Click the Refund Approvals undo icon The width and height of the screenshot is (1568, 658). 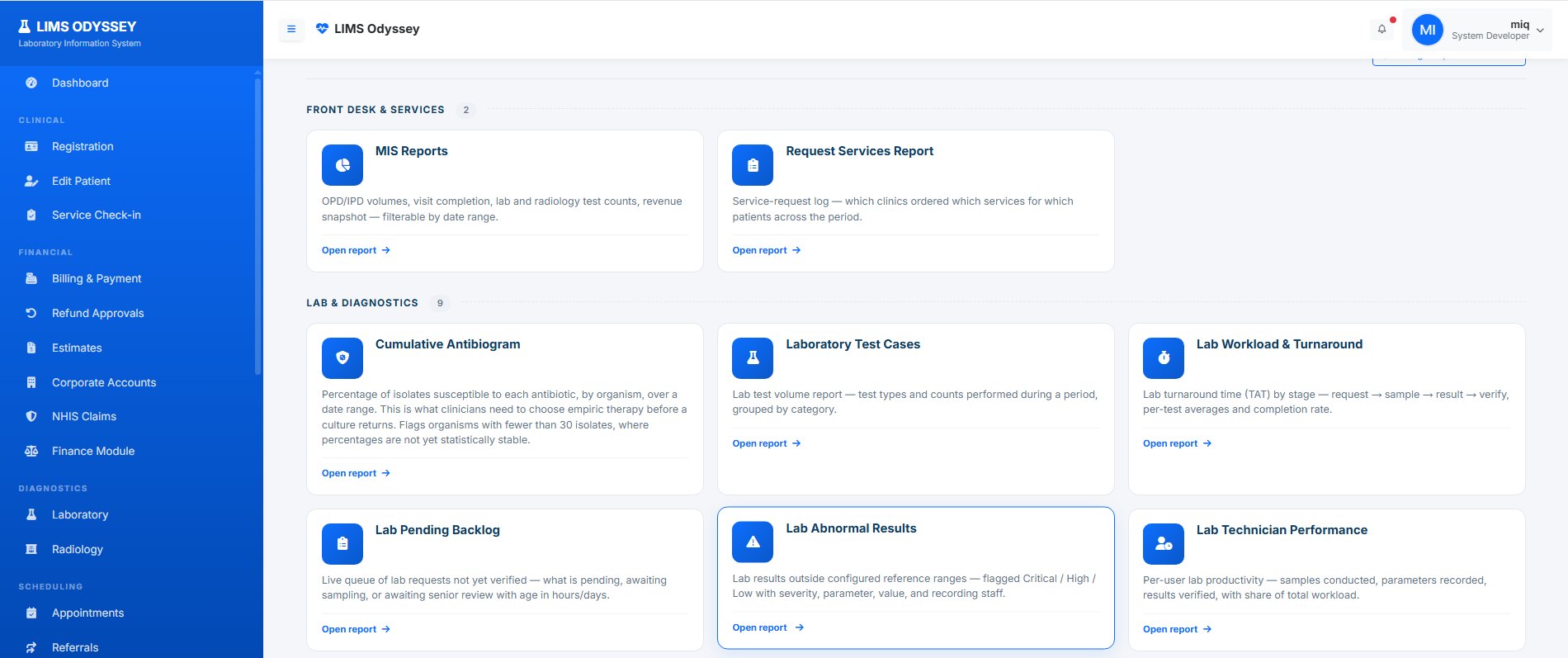[x=31, y=313]
